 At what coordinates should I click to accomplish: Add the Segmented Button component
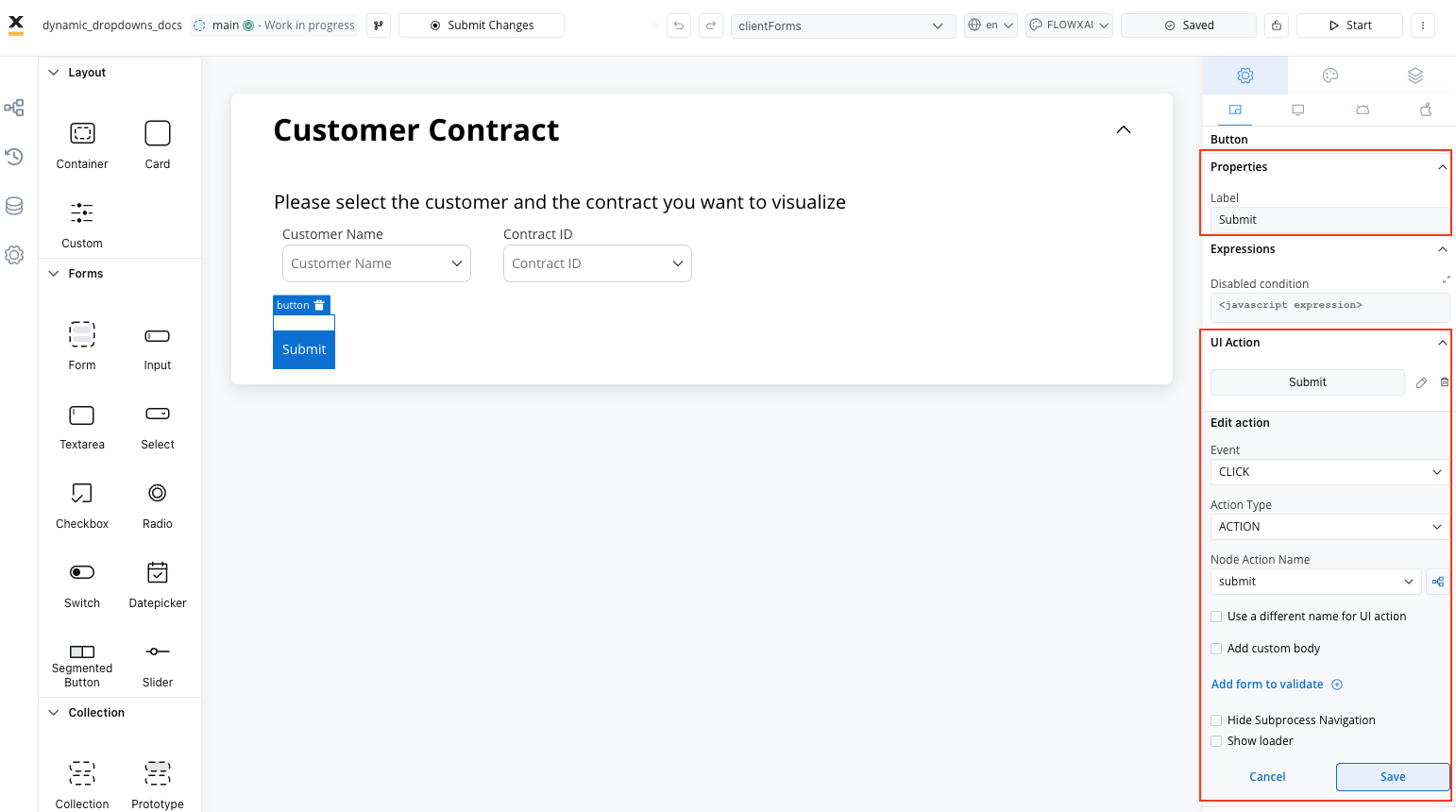pos(82,665)
